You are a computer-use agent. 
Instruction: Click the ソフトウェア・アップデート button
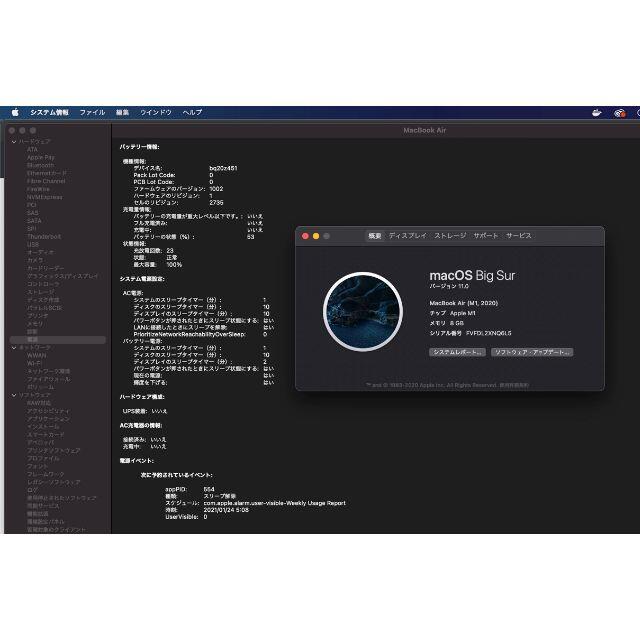click(532, 352)
